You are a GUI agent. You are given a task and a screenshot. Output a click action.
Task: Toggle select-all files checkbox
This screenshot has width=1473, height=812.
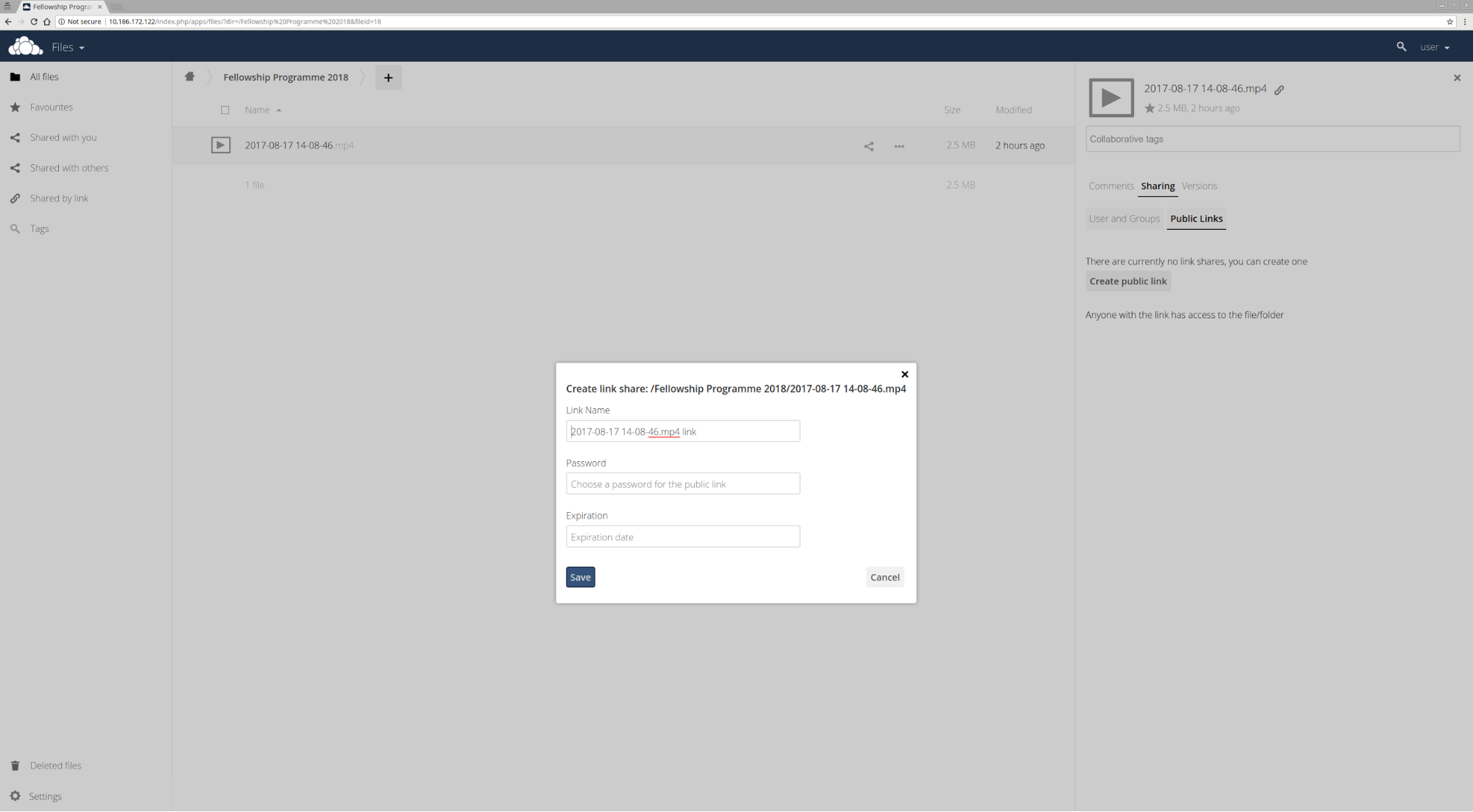[x=225, y=110]
